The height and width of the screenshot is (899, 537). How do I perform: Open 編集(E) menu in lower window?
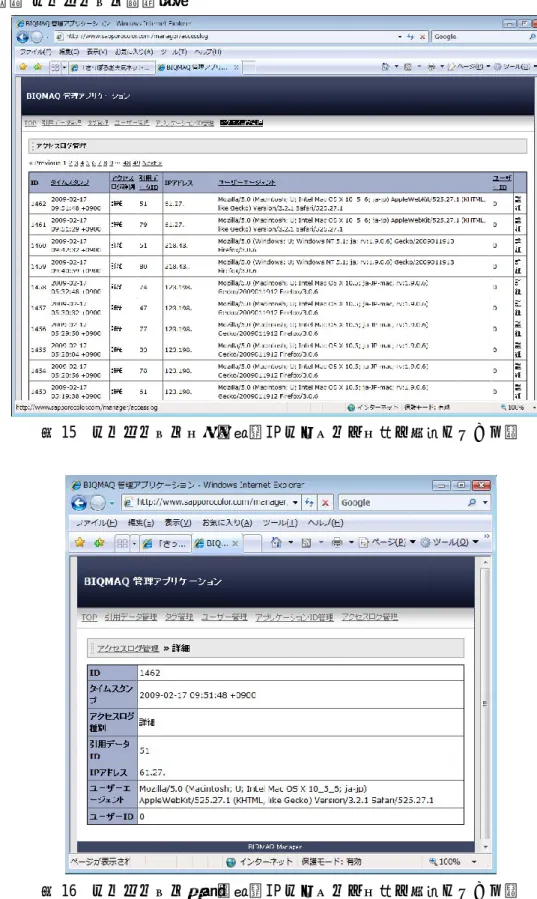[140, 523]
